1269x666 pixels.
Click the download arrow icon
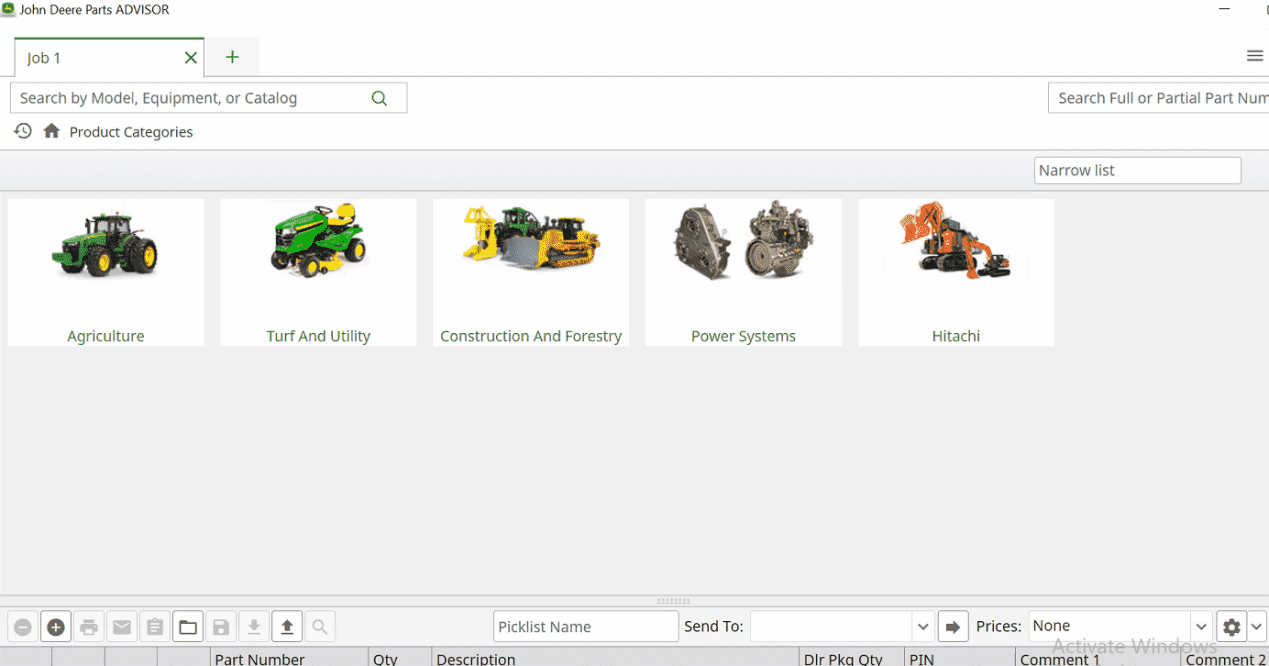[x=254, y=627]
